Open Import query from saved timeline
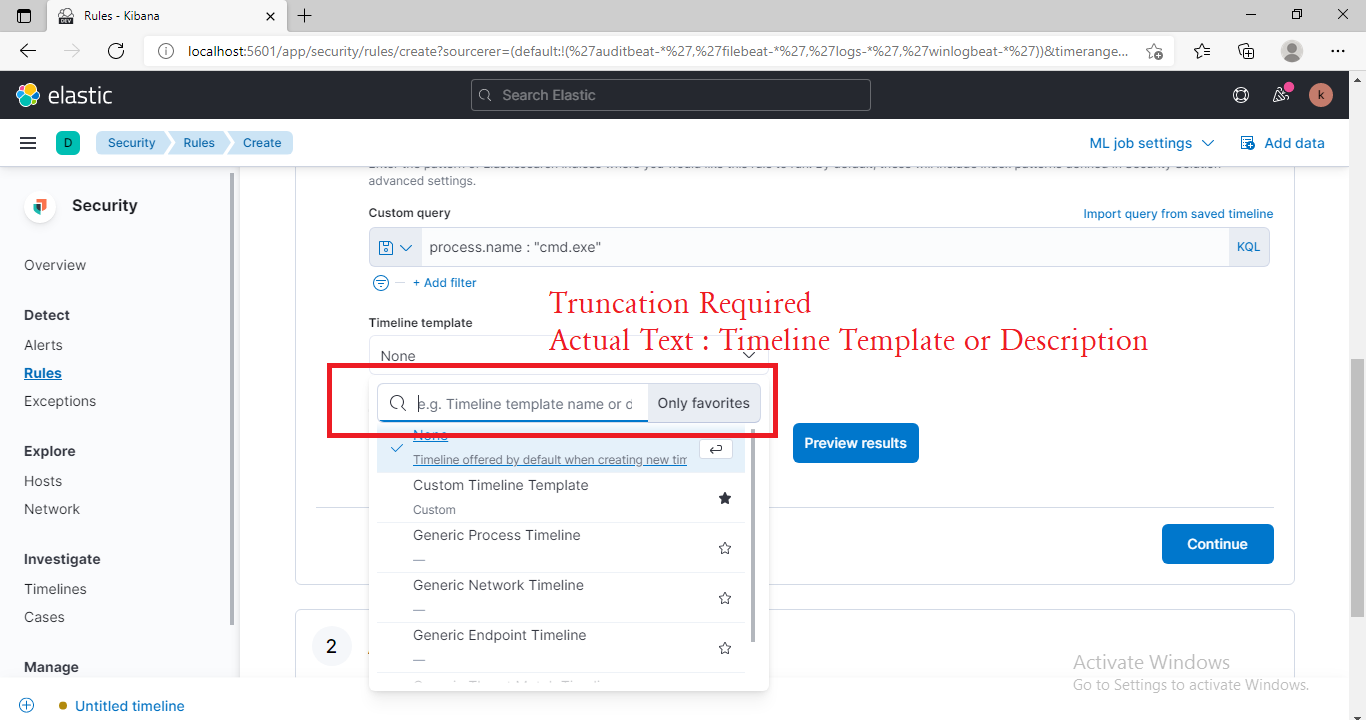Screen dimensions: 1366x720 (1178, 213)
